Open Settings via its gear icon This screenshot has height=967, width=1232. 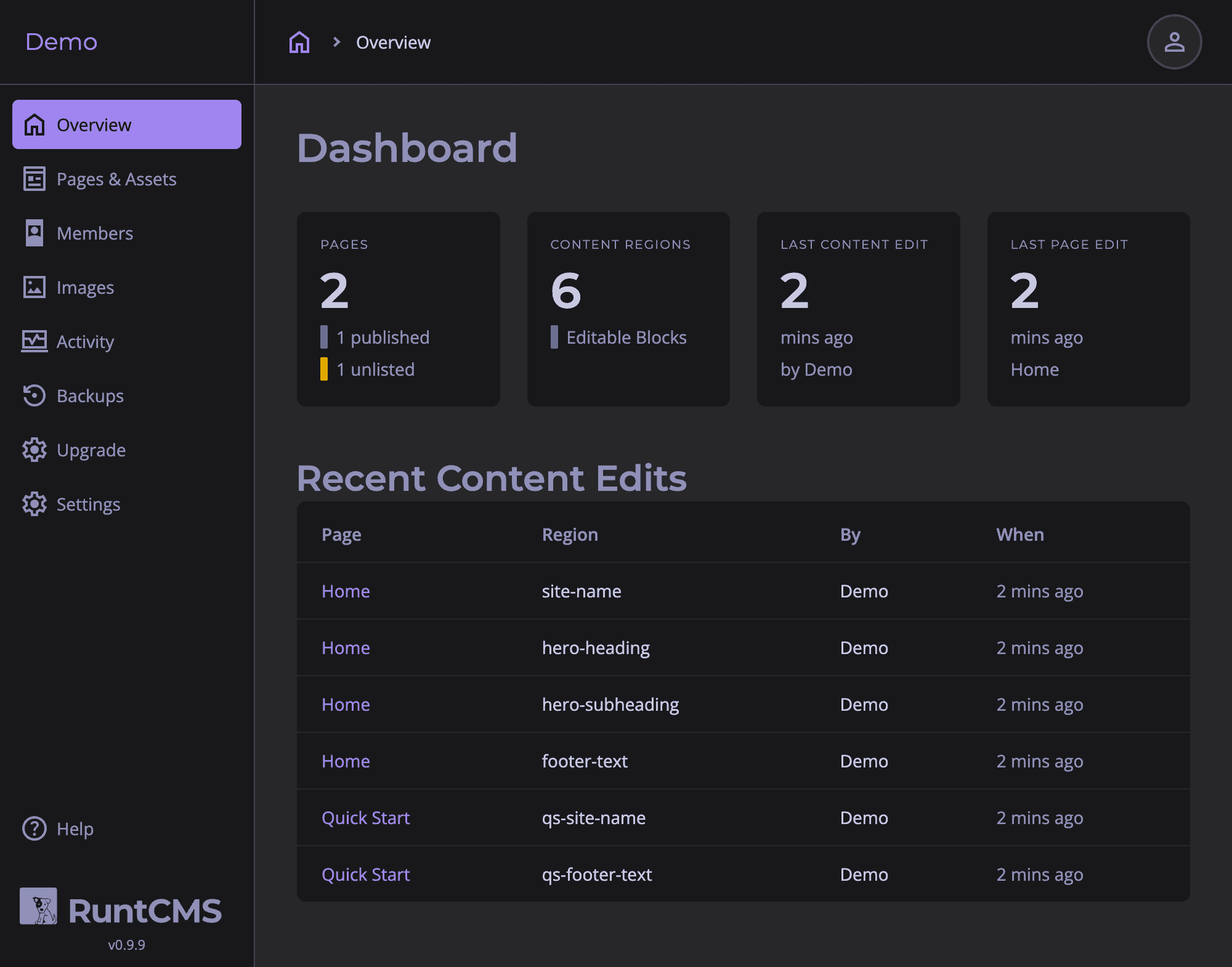(34, 504)
